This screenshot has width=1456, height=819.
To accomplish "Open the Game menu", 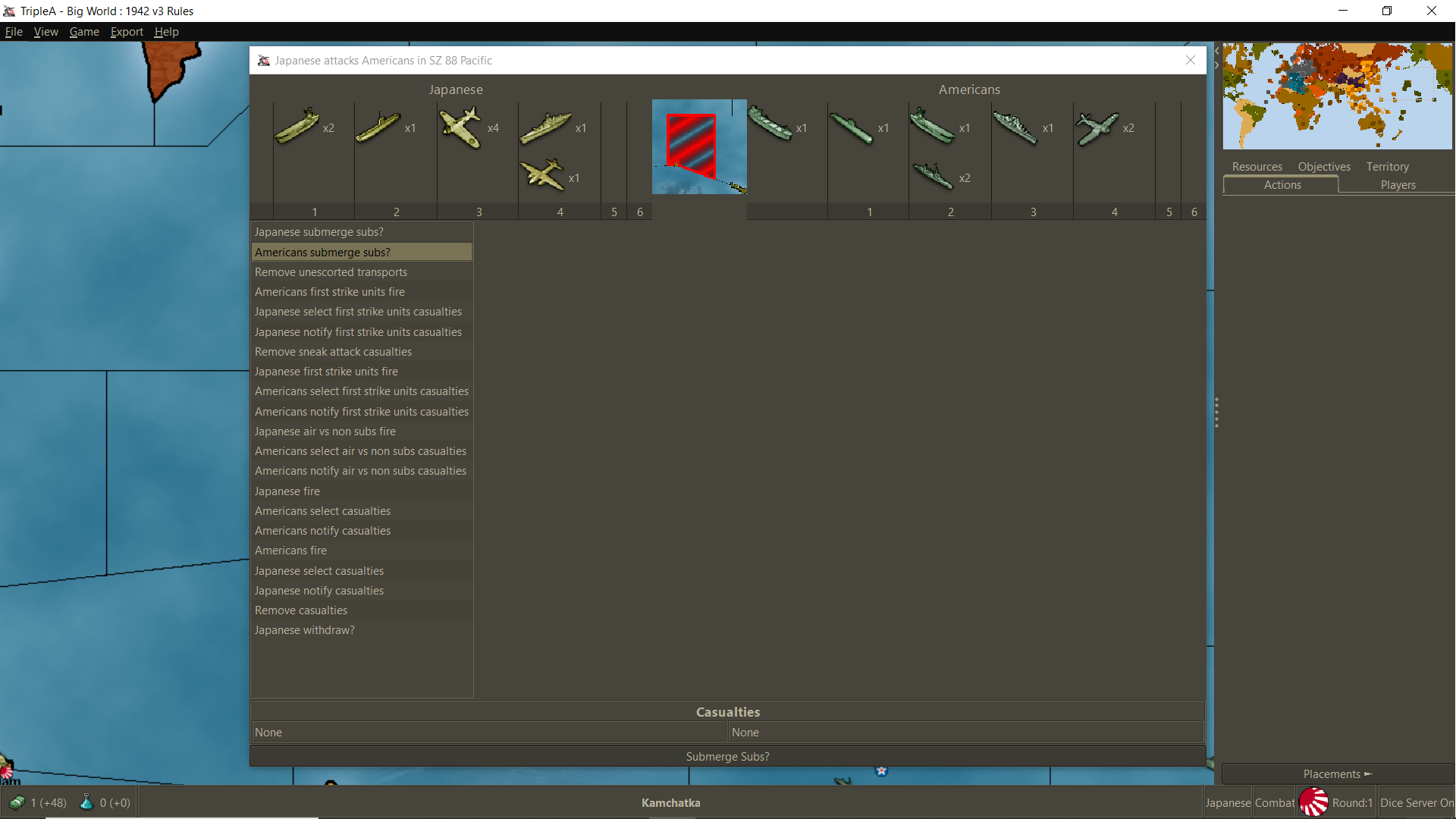I will [84, 32].
